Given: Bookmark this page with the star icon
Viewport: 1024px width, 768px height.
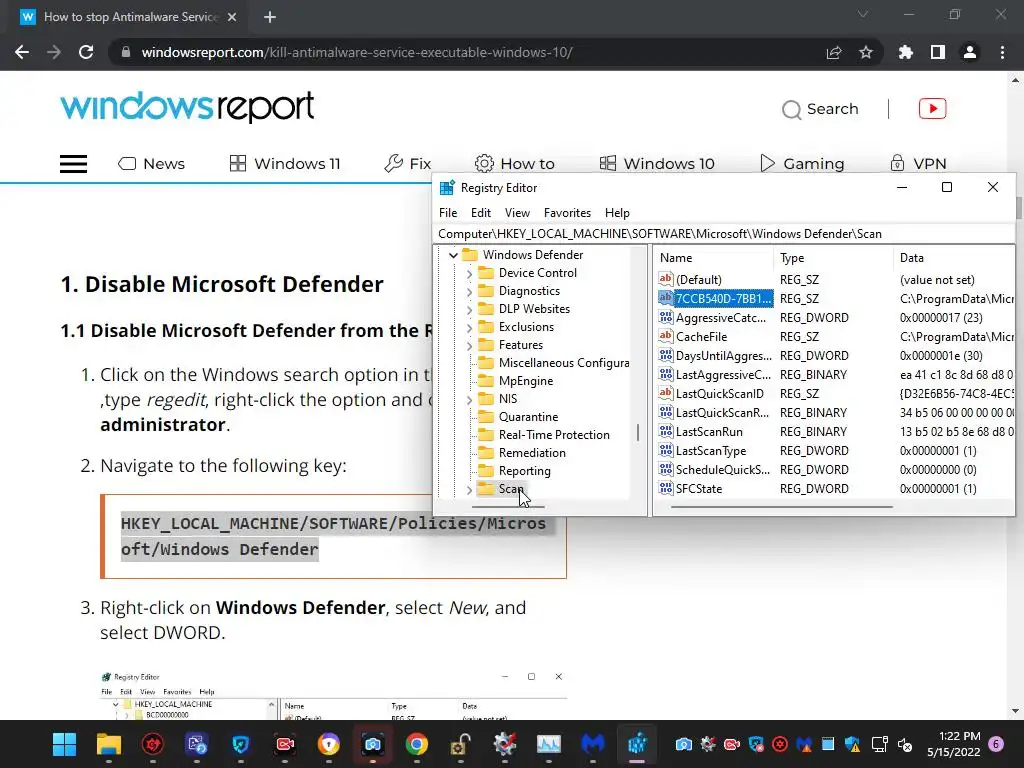Looking at the screenshot, I should click(866, 52).
